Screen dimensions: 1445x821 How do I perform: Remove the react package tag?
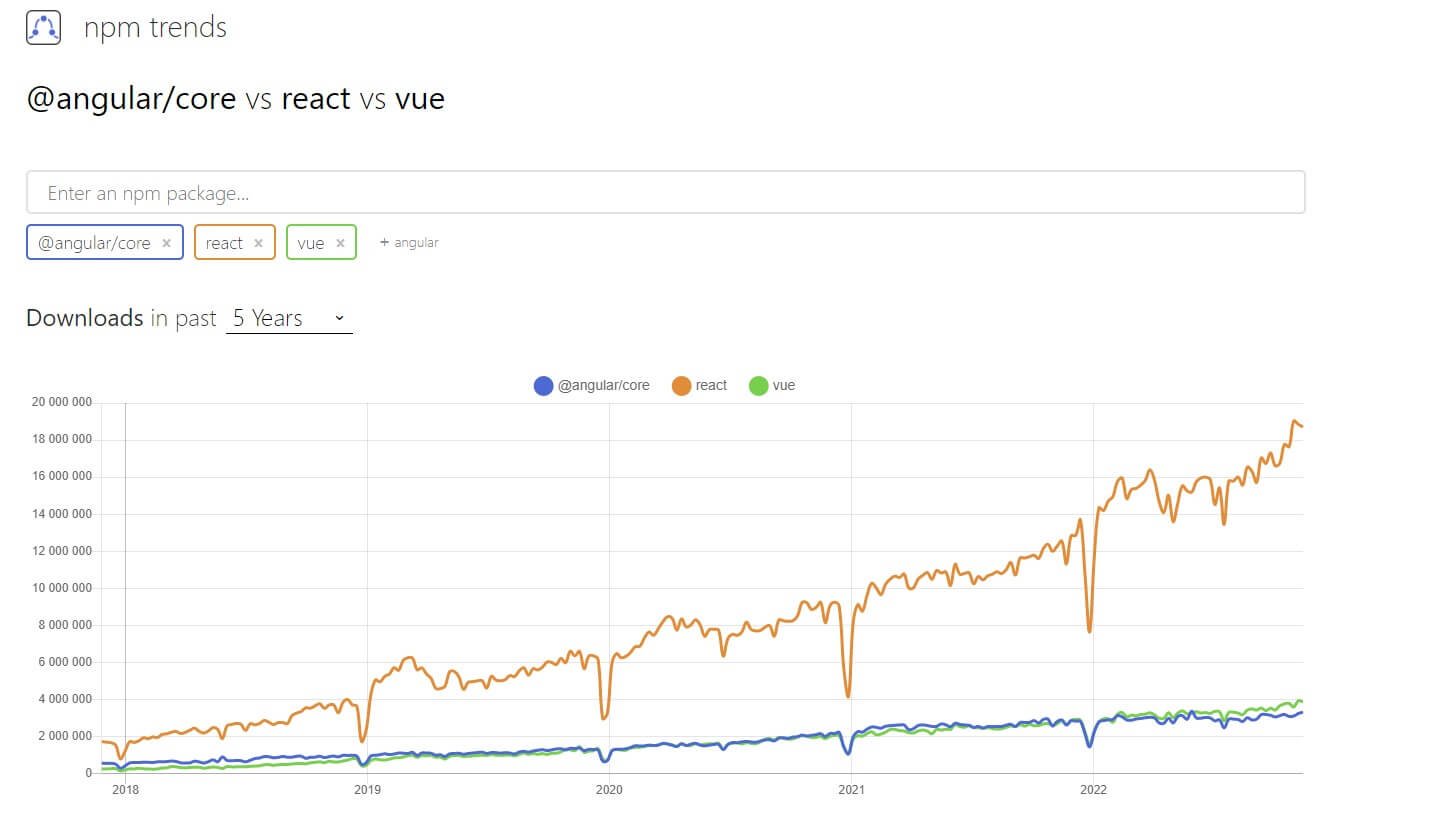click(x=258, y=243)
